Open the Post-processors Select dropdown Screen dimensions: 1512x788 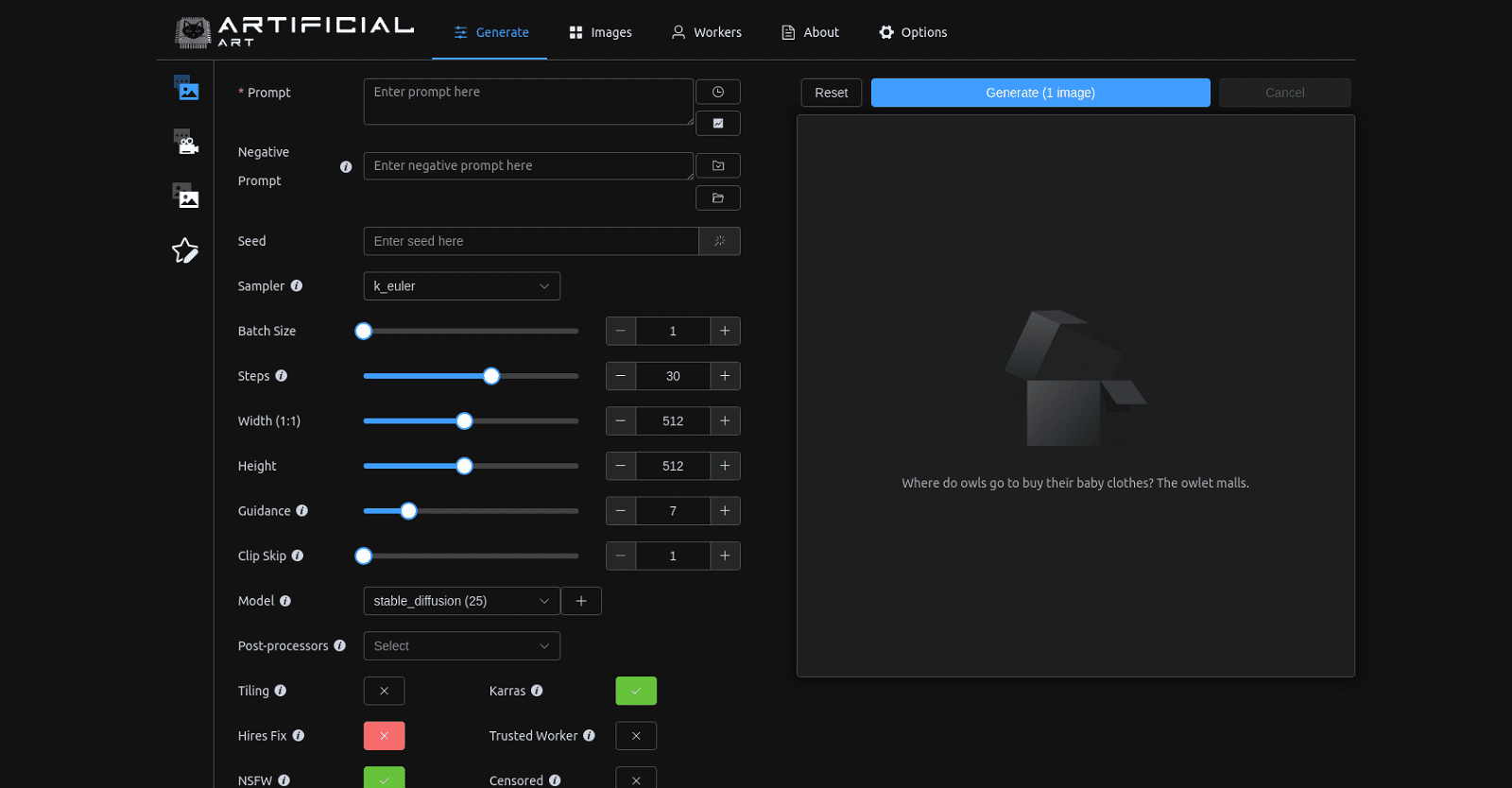(x=461, y=646)
